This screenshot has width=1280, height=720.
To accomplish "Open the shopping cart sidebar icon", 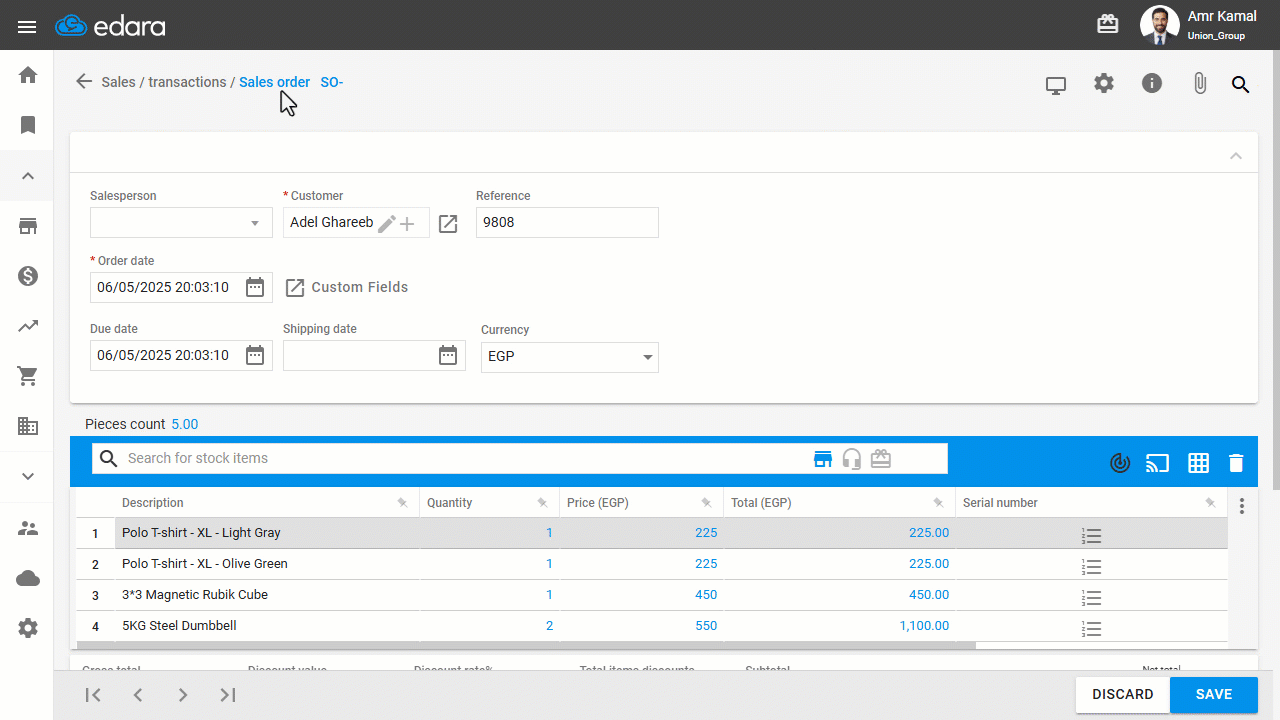I will pyautogui.click(x=28, y=376).
